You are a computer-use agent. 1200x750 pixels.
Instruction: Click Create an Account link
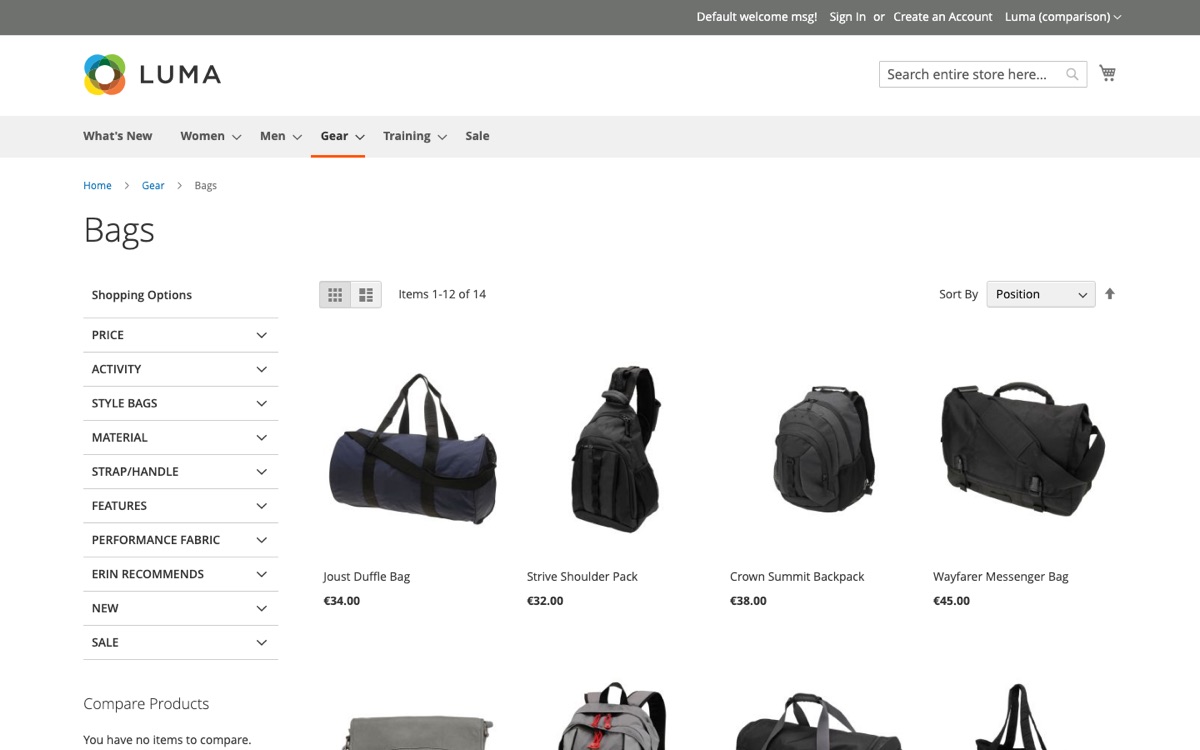click(943, 17)
